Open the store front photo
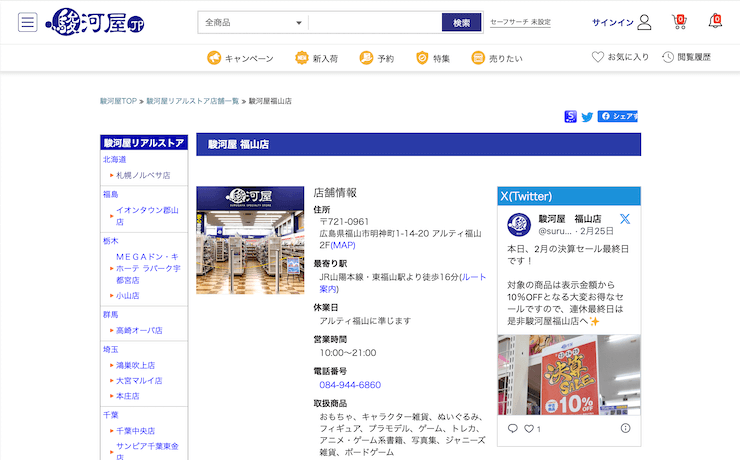 [x=250, y=240]
